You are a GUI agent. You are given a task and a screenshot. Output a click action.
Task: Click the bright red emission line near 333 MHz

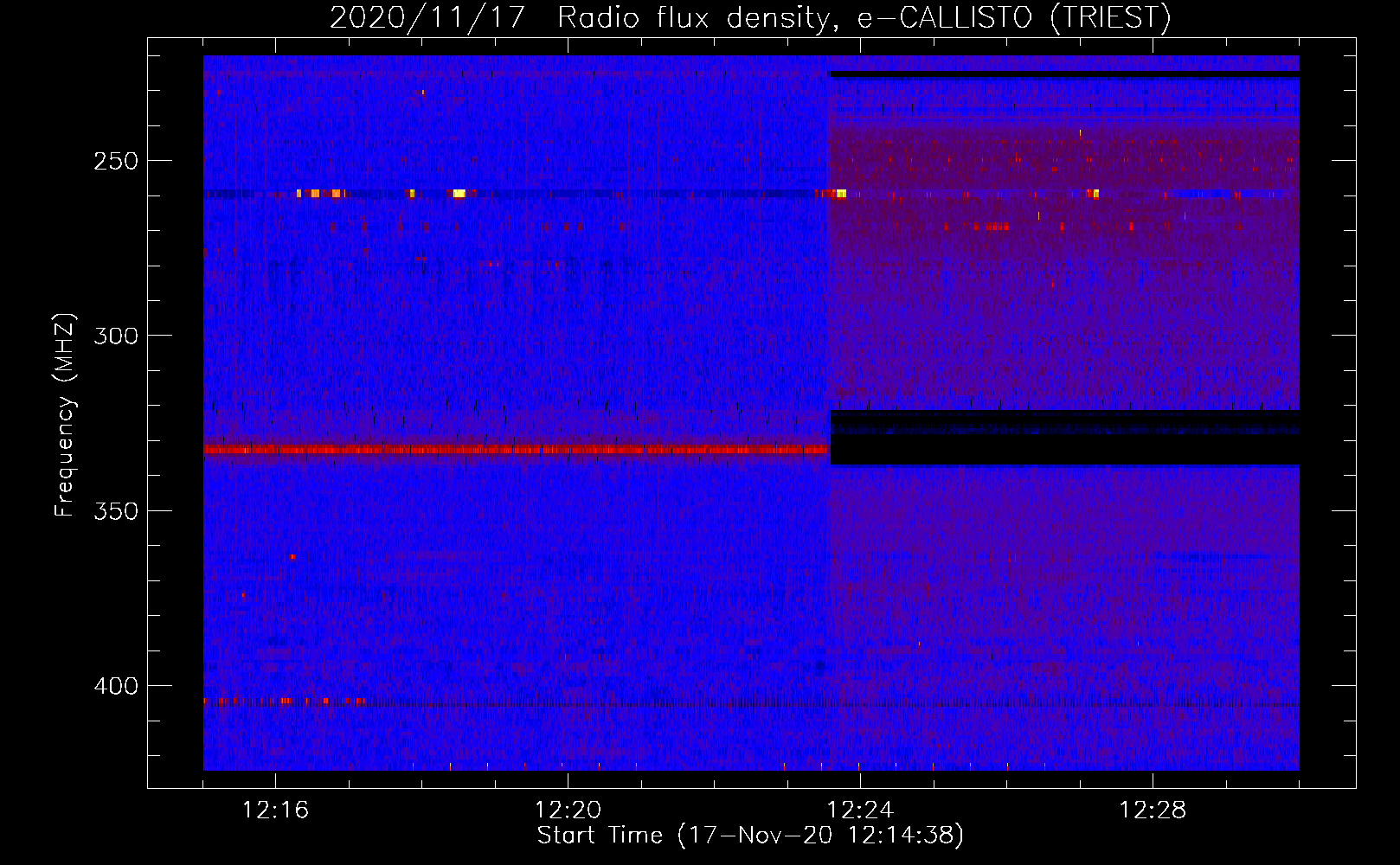(516, 450)
